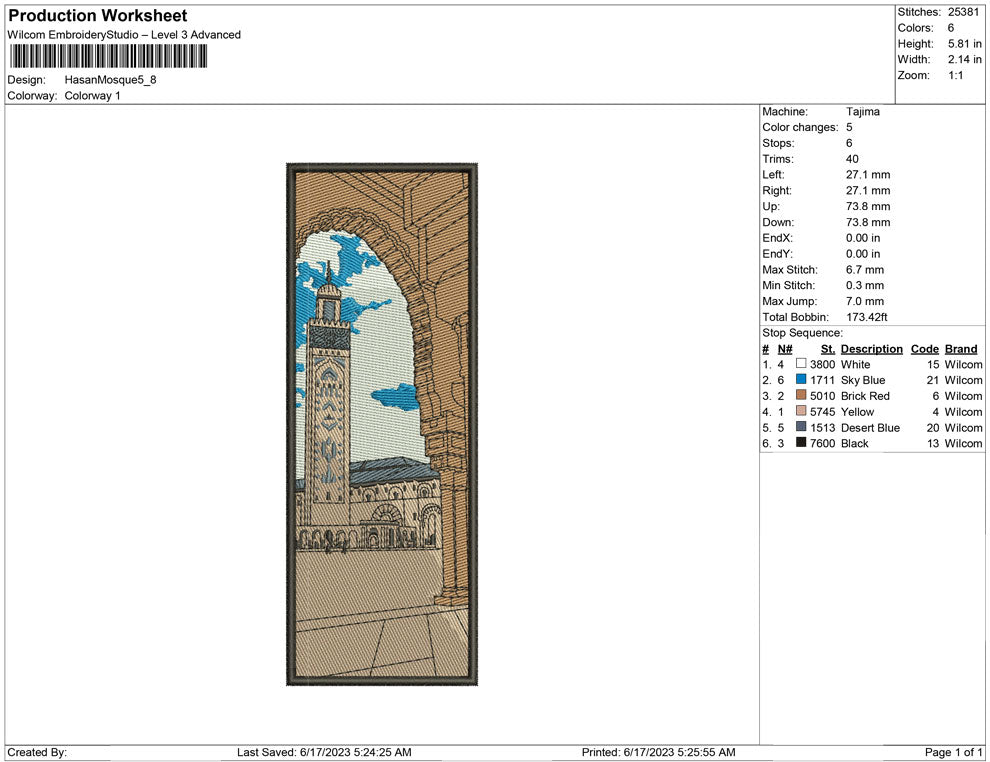Click the mosque embroidery design preview
Viewport: 990px width, 762px height.
(x=381, y=423)
